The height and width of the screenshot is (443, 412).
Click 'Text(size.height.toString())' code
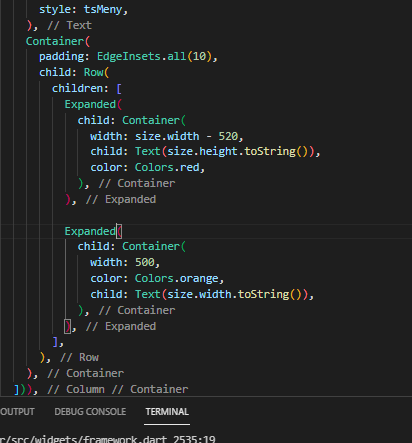pyautogui.click(x=224, y=151)
